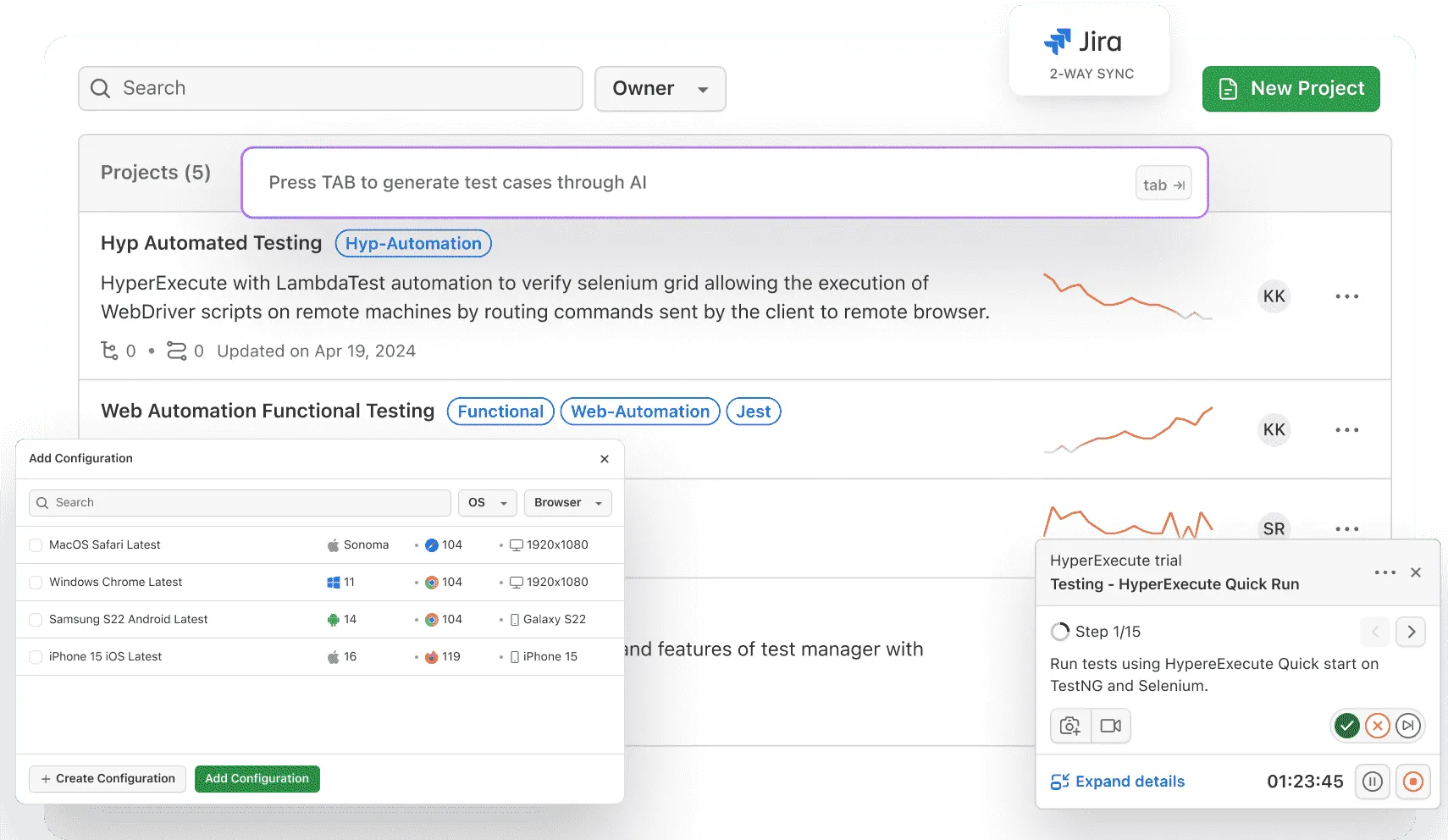The width and height of the screenshot is (1448, 840).
Task: Click the 'Projects (5)' heading
Action: [x=156, y=173]
